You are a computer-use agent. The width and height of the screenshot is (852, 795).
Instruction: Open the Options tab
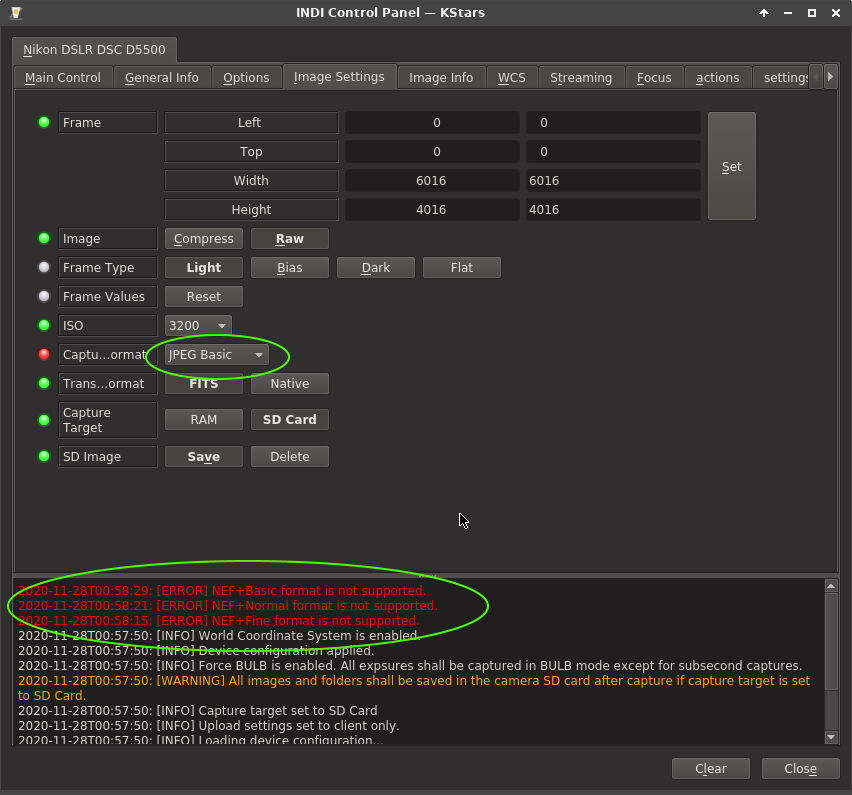coord(246,78)
